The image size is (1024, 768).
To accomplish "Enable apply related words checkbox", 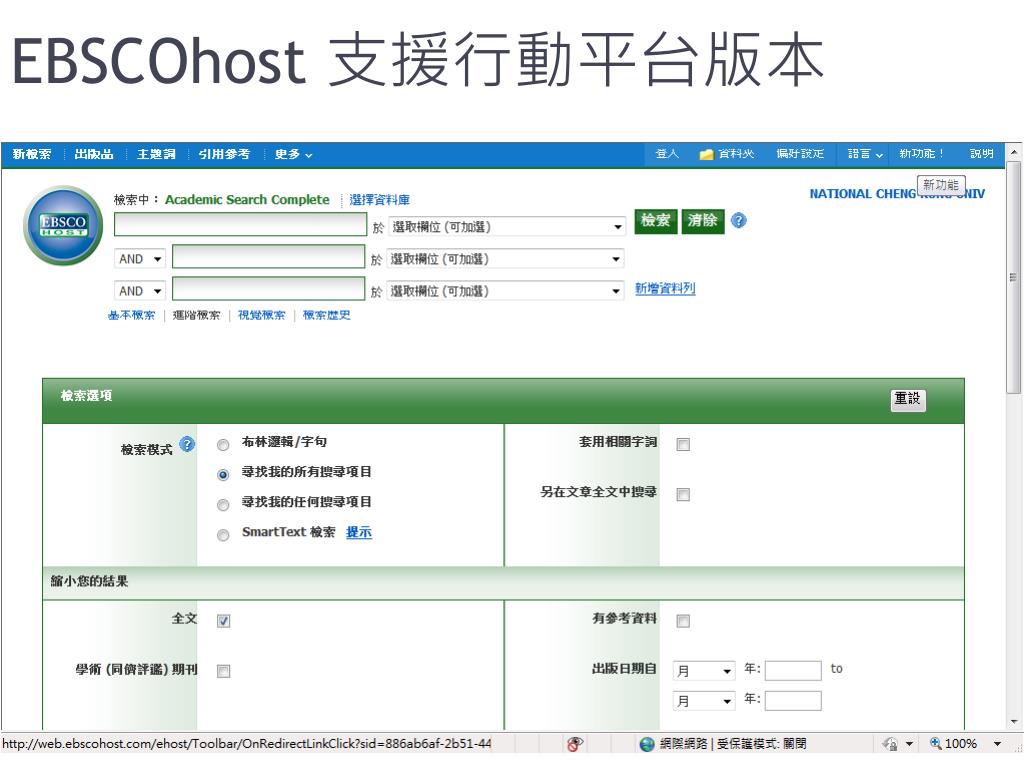I will coord(683,445).
